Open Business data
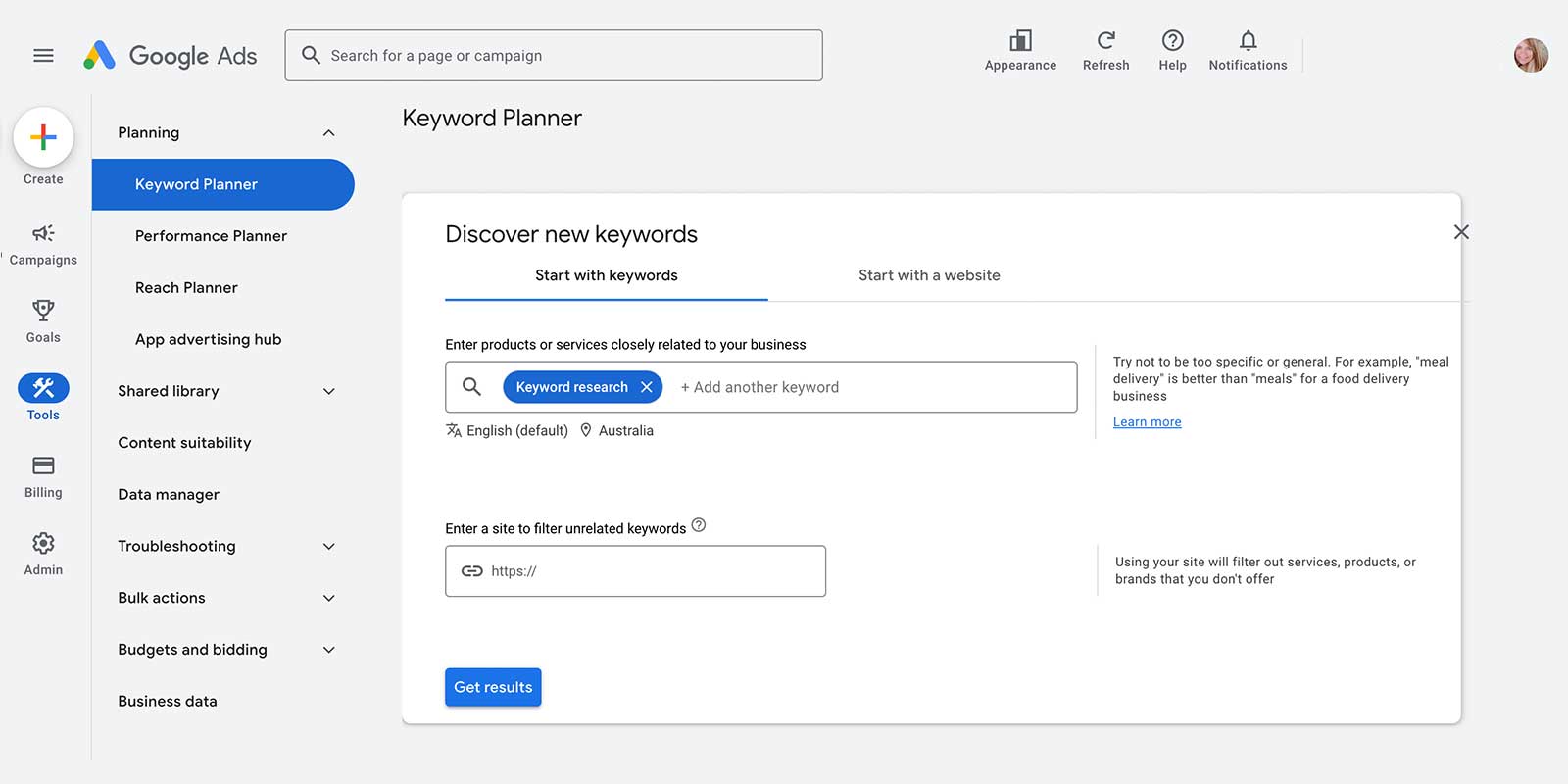The height and width of the screenshot is (784, 1568). point(168,702)
